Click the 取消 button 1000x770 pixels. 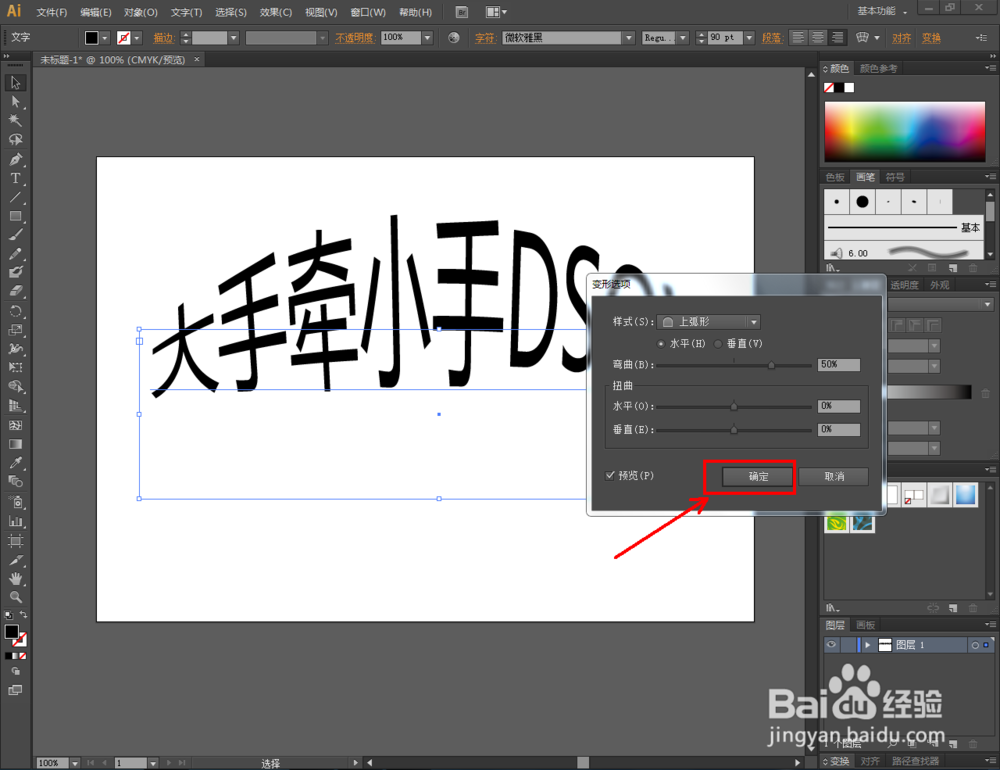(834, 477)
